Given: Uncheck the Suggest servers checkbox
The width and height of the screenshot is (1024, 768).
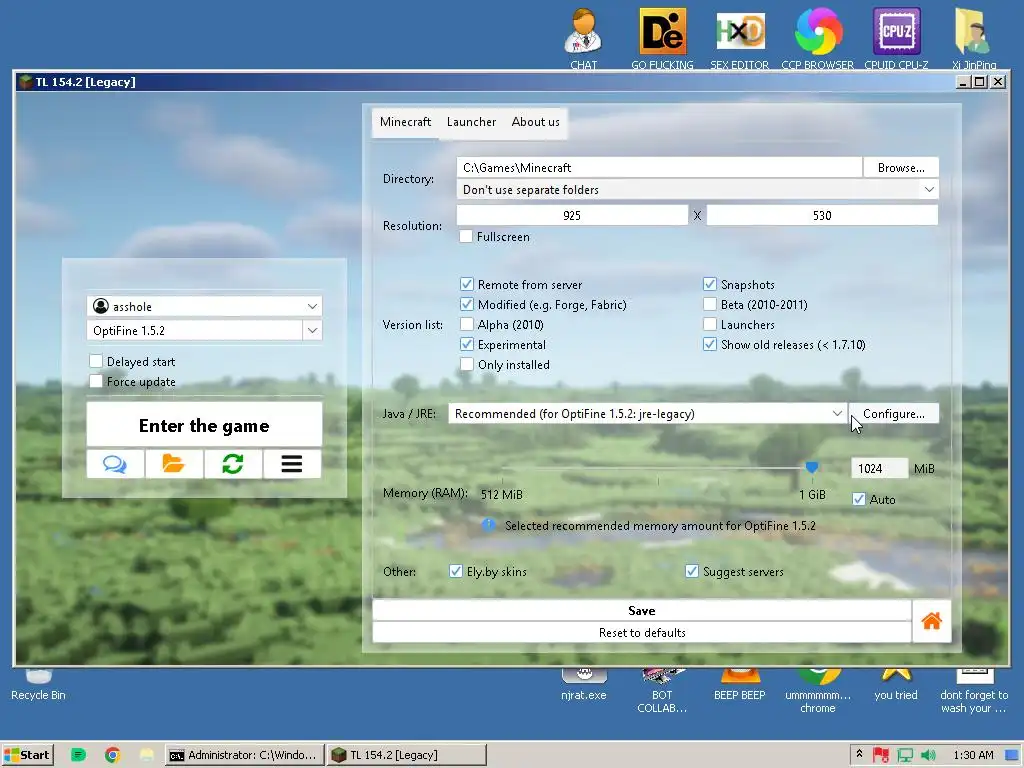Looking at the screenshot, I should [x=692, y=571].
